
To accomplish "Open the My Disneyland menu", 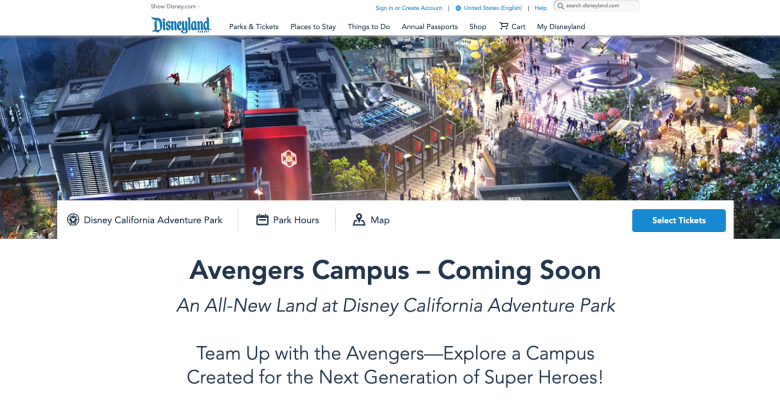I will coord(561,27).
